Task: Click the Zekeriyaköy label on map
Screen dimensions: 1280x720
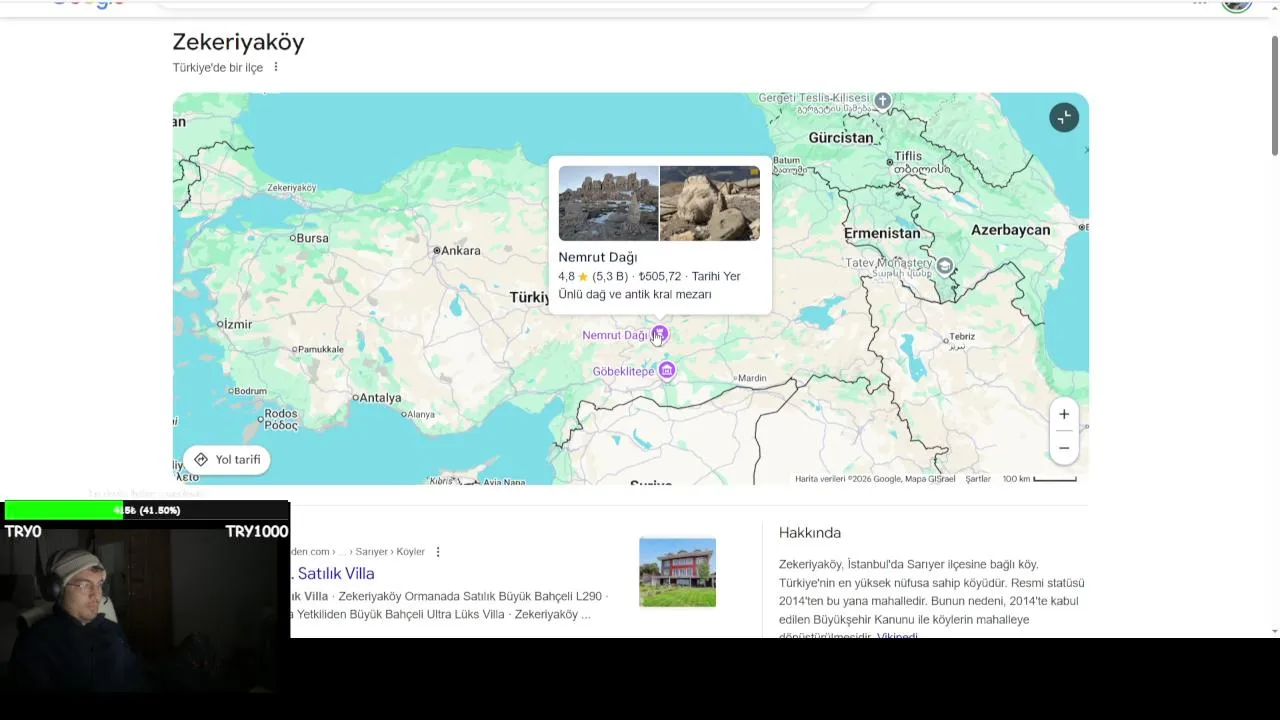Action: pyautogui.click(x=292, y=188)
